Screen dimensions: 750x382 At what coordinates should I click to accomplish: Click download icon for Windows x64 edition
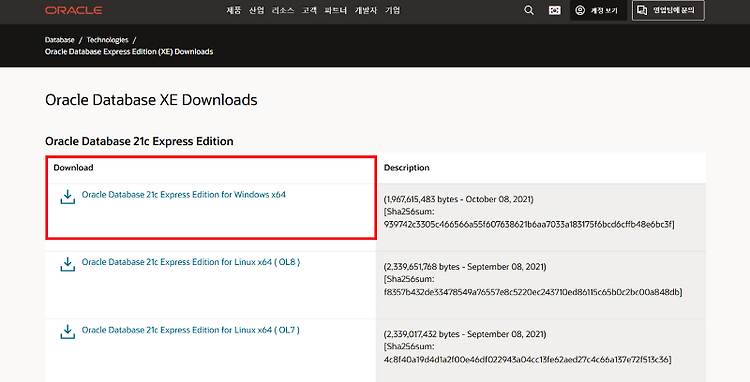tap(67, 196)
